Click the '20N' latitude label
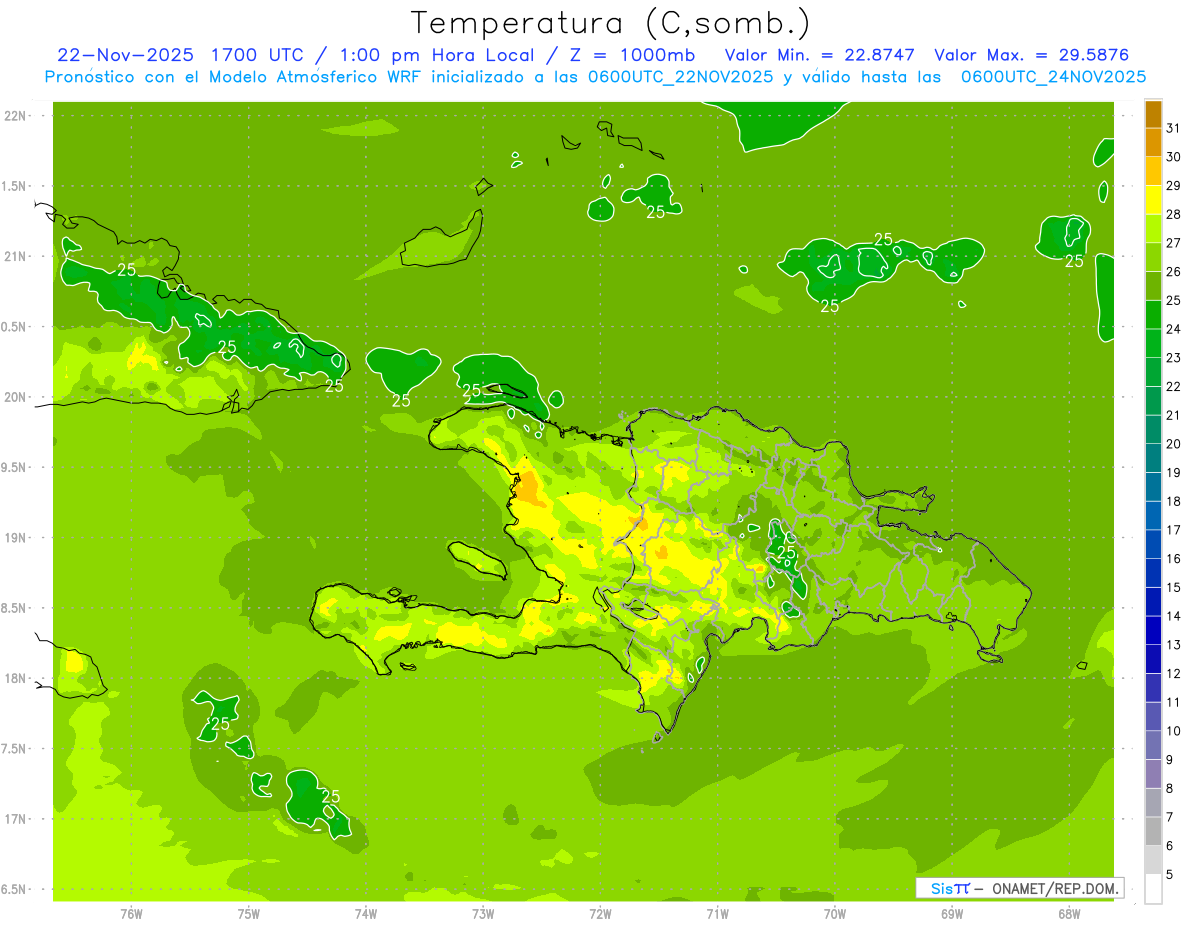Image resolution: width=1200 pixels, height=927 pixels. click(16, 397)
